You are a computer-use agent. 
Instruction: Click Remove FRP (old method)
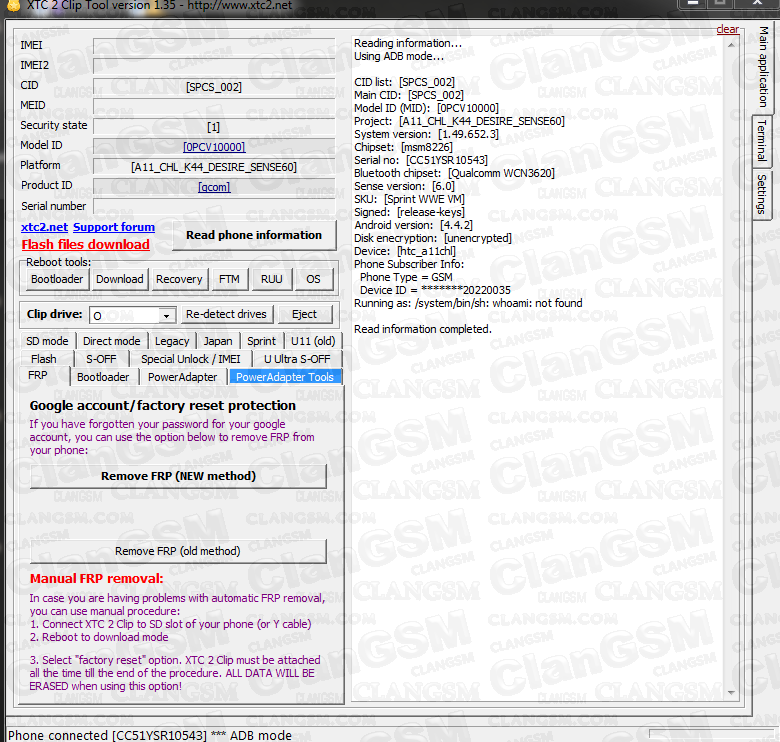pos(178,551)
